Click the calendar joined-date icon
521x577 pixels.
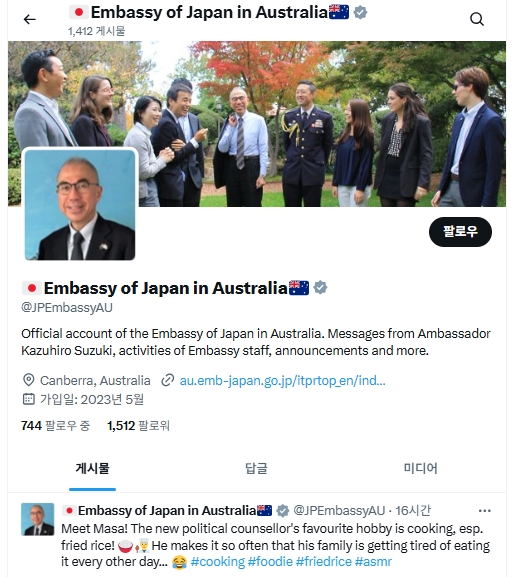29,399
